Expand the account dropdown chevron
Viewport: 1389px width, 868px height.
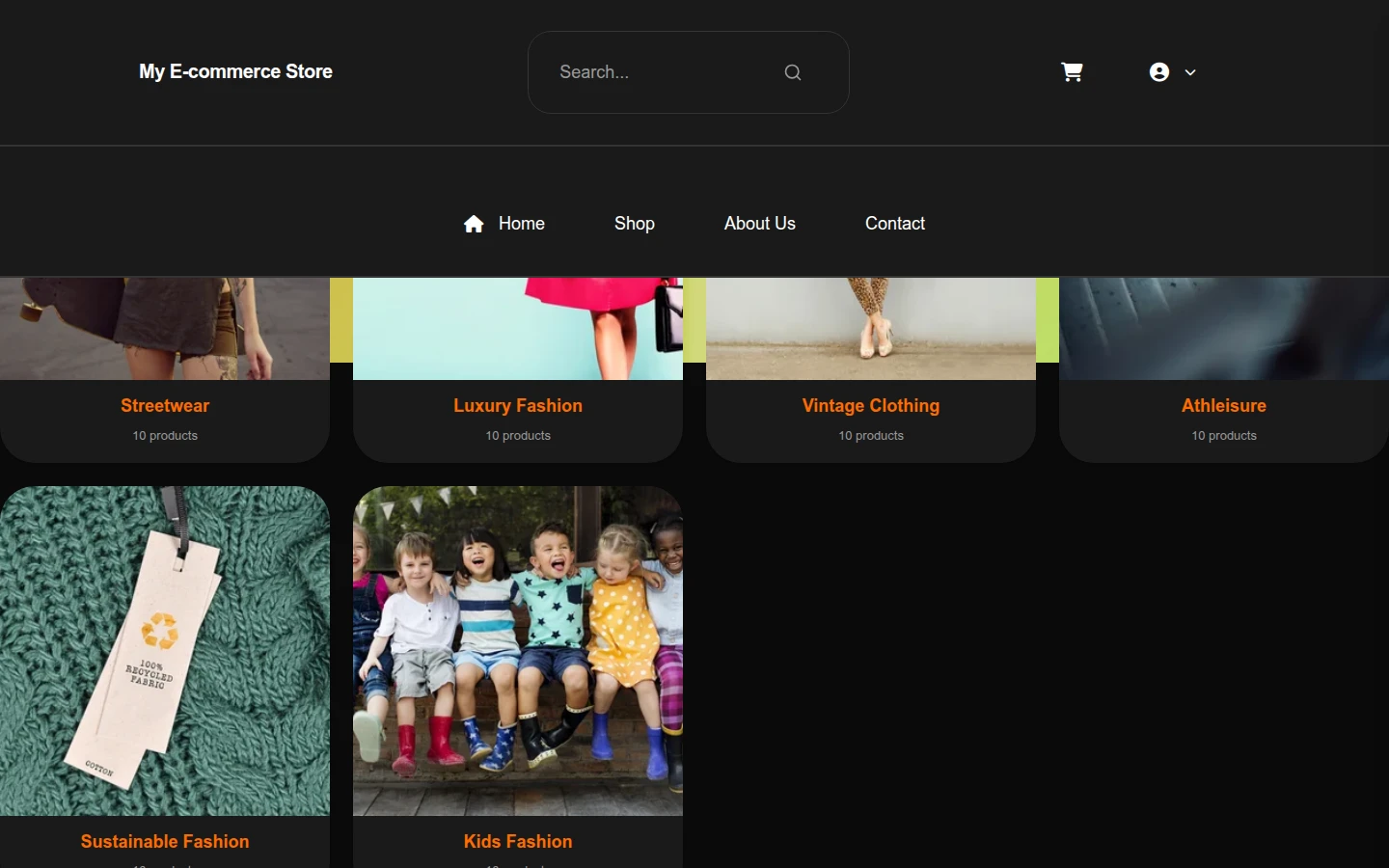(1190, 72)
